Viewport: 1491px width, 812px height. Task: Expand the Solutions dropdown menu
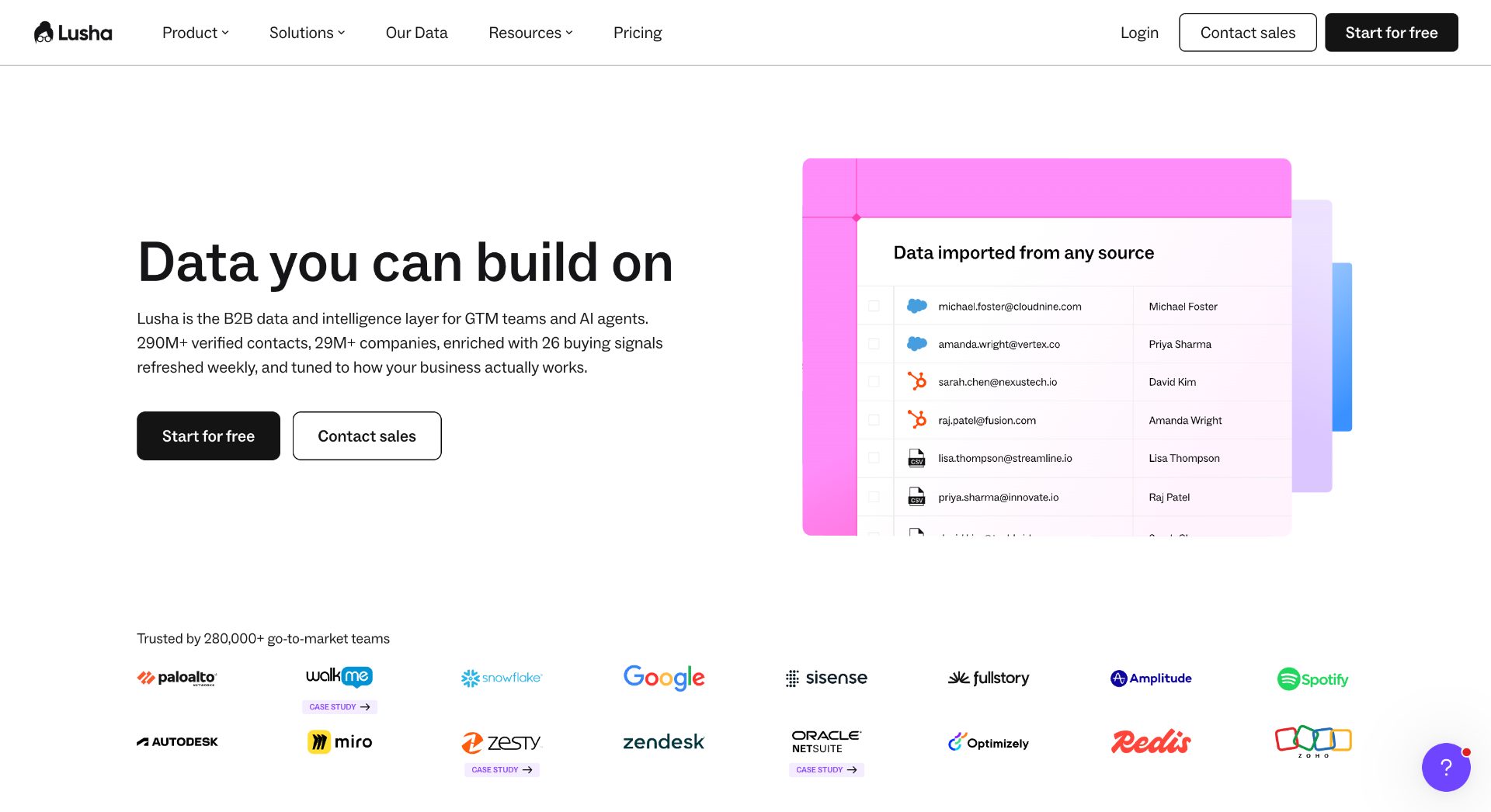[308, 33]
